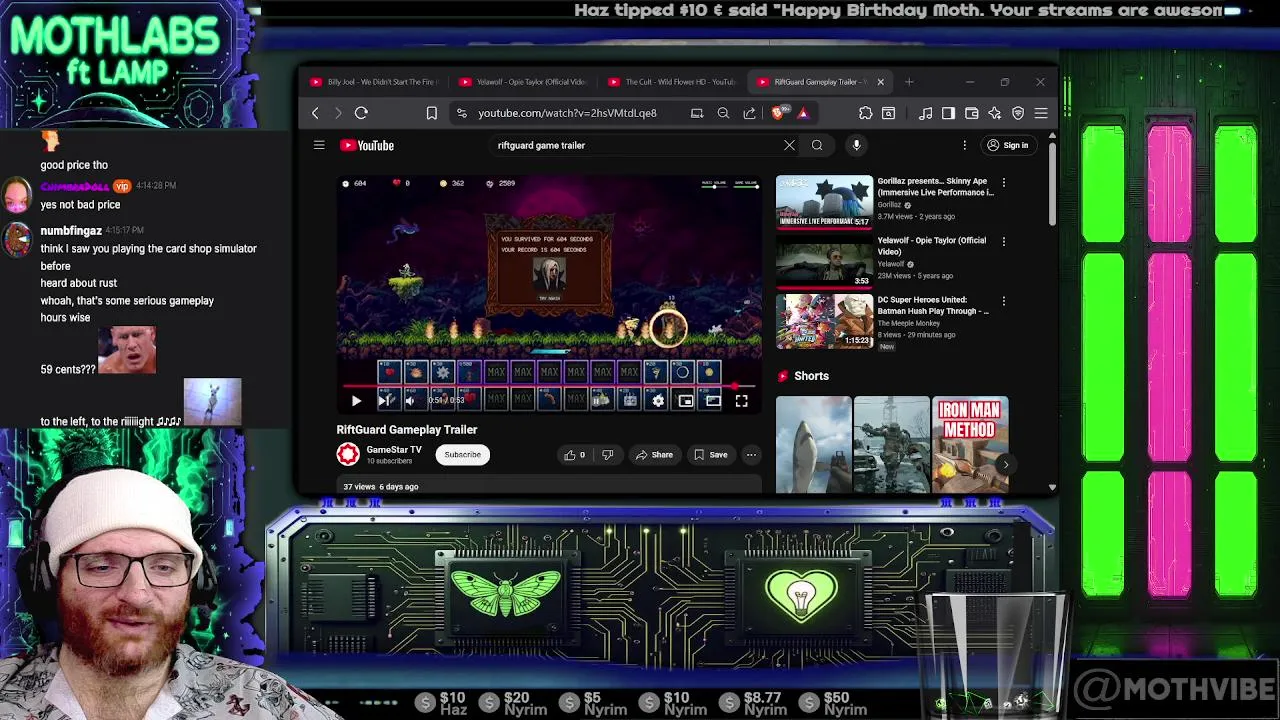
Task: Switch video to miniplayer
Action: (x=685, y=401)
